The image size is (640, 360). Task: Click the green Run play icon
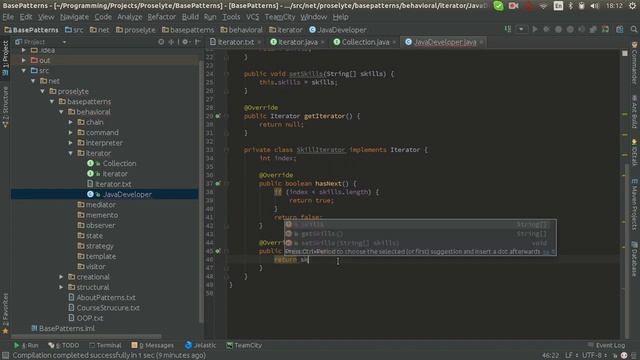(x=535, y=29)
